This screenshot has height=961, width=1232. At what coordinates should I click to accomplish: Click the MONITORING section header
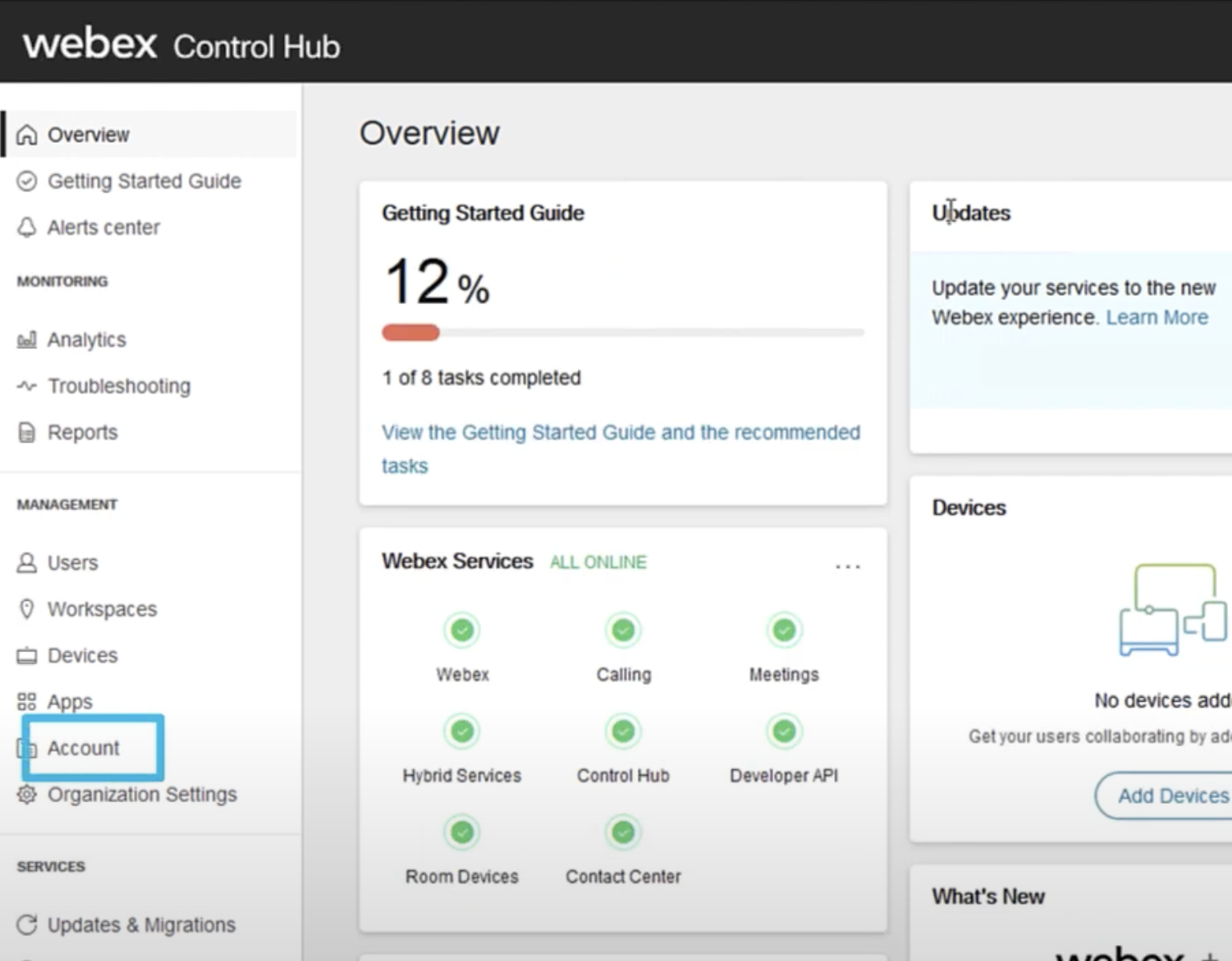click(x=63, y=282)
